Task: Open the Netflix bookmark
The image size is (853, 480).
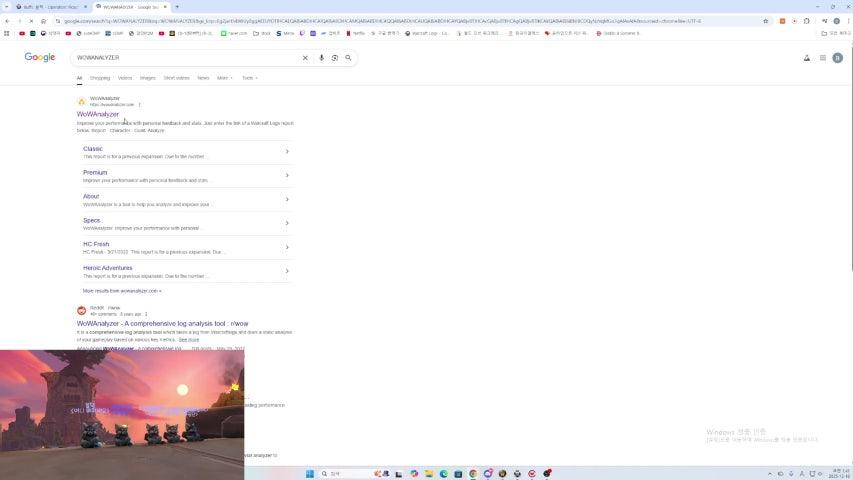Action: pos(356,33)
